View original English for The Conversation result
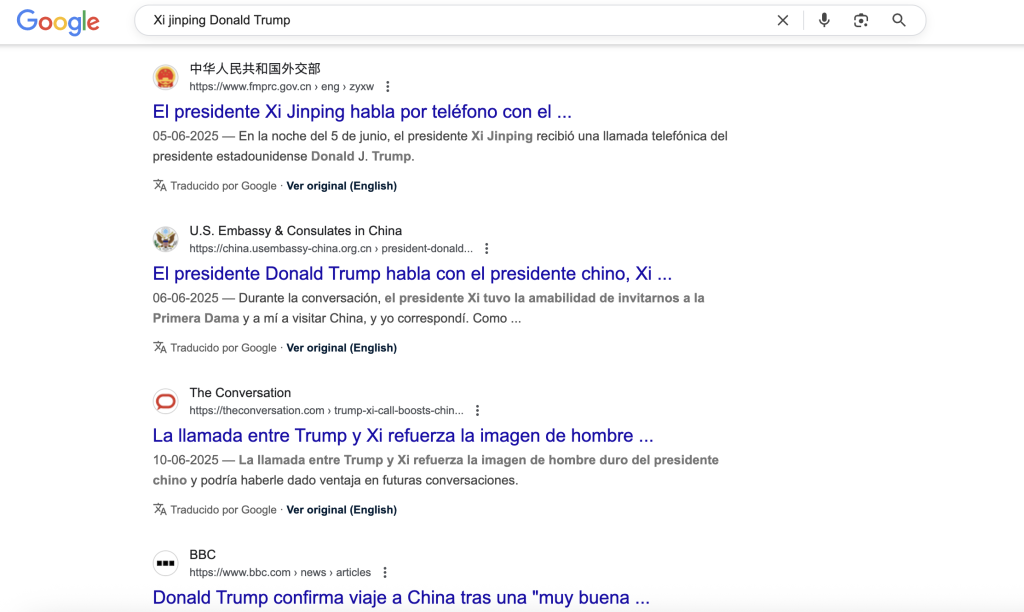Viewport: 1024px width, 612px height. pyautogui.click(x=342, y=509)
